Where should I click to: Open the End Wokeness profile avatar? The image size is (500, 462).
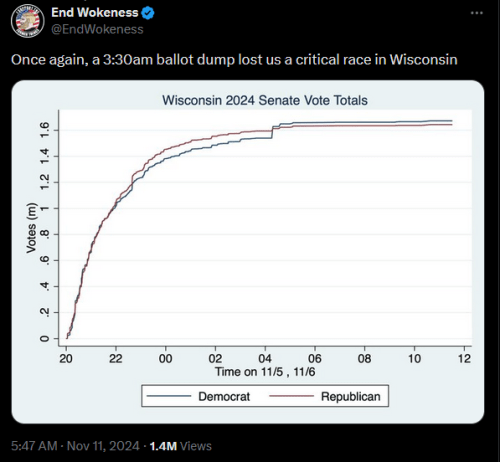[x=28, y=21]
